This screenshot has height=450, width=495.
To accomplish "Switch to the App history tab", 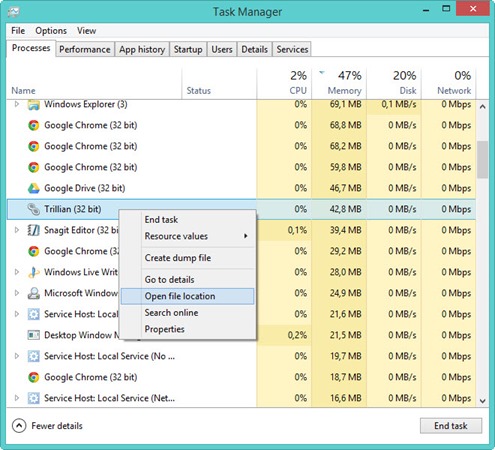I will [142, 49].
